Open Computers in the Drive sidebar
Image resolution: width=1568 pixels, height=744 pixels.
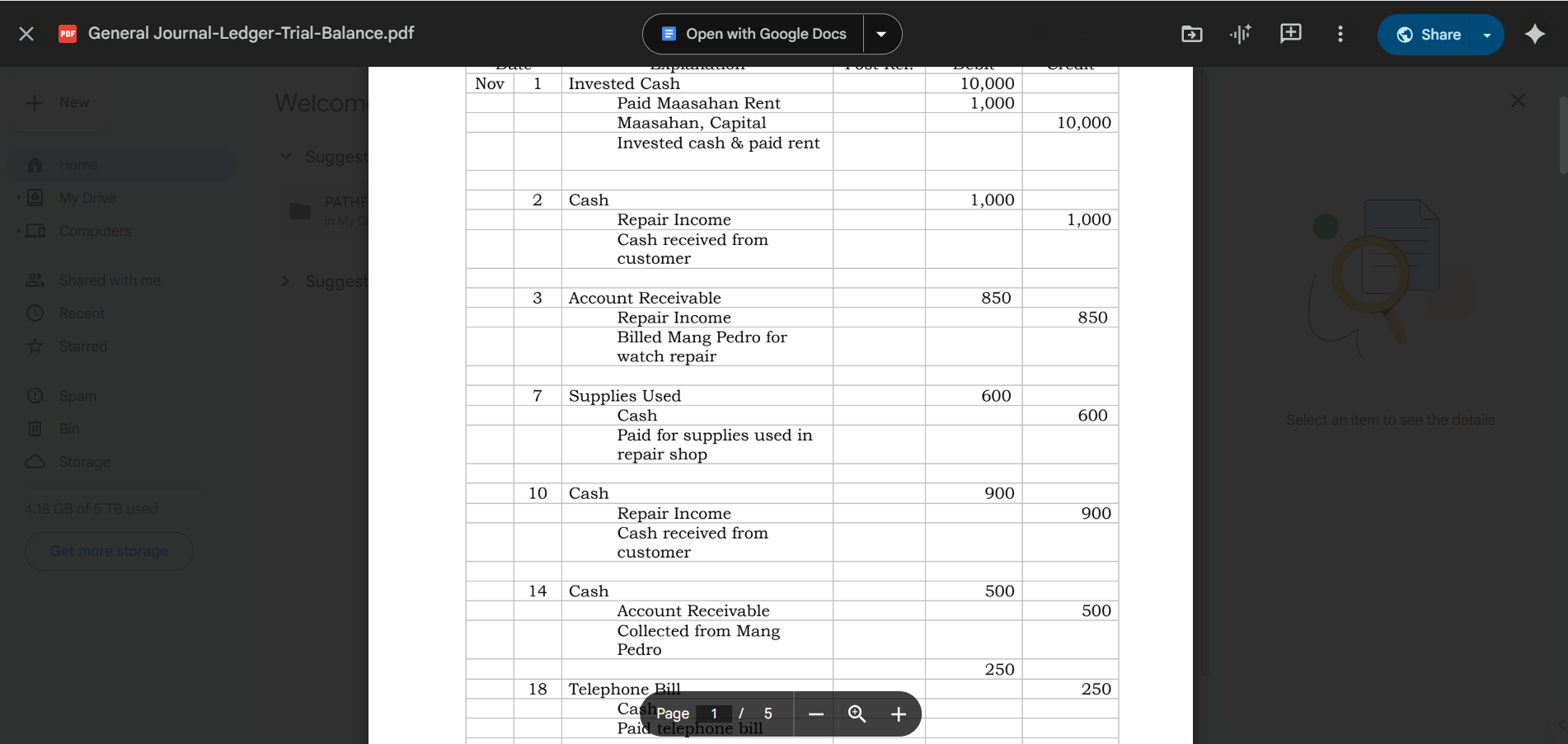coord(95,231)
